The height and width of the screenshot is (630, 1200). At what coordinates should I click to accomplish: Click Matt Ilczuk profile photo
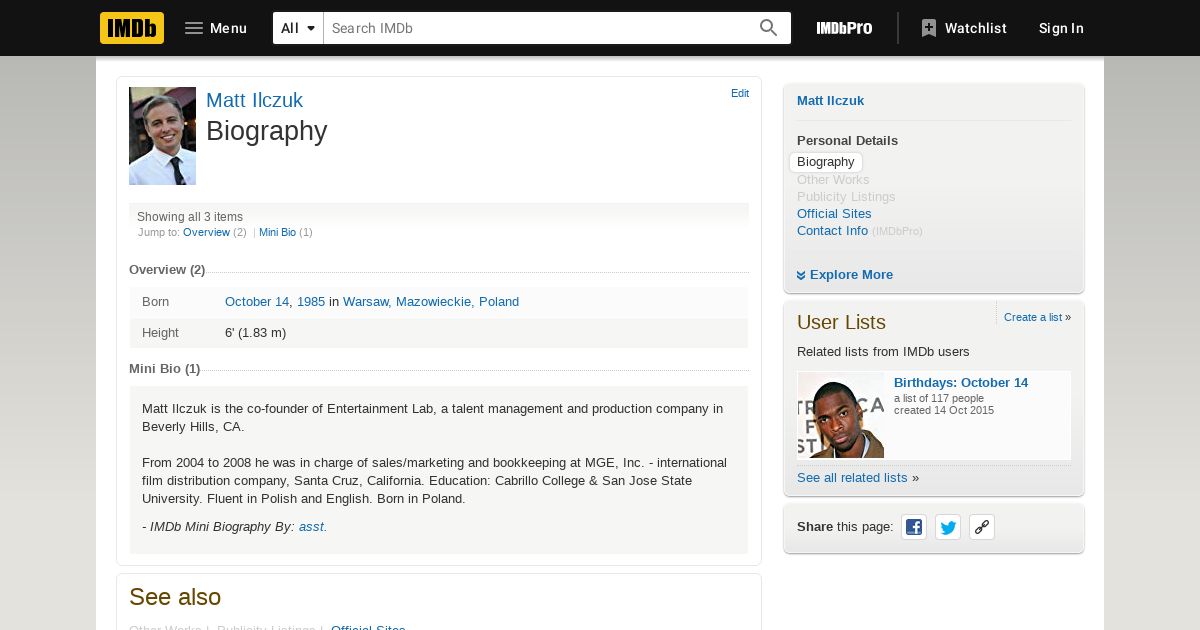tap(162, 136)
